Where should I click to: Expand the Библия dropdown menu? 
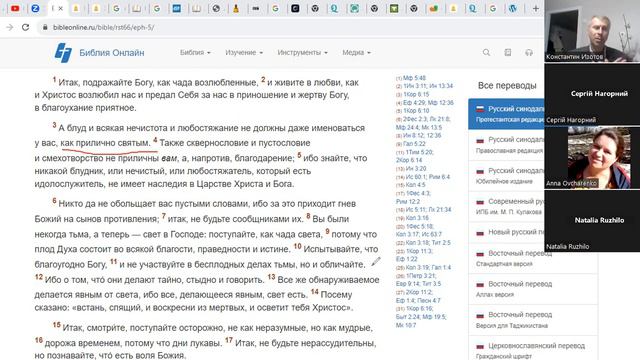coord(195,52)
